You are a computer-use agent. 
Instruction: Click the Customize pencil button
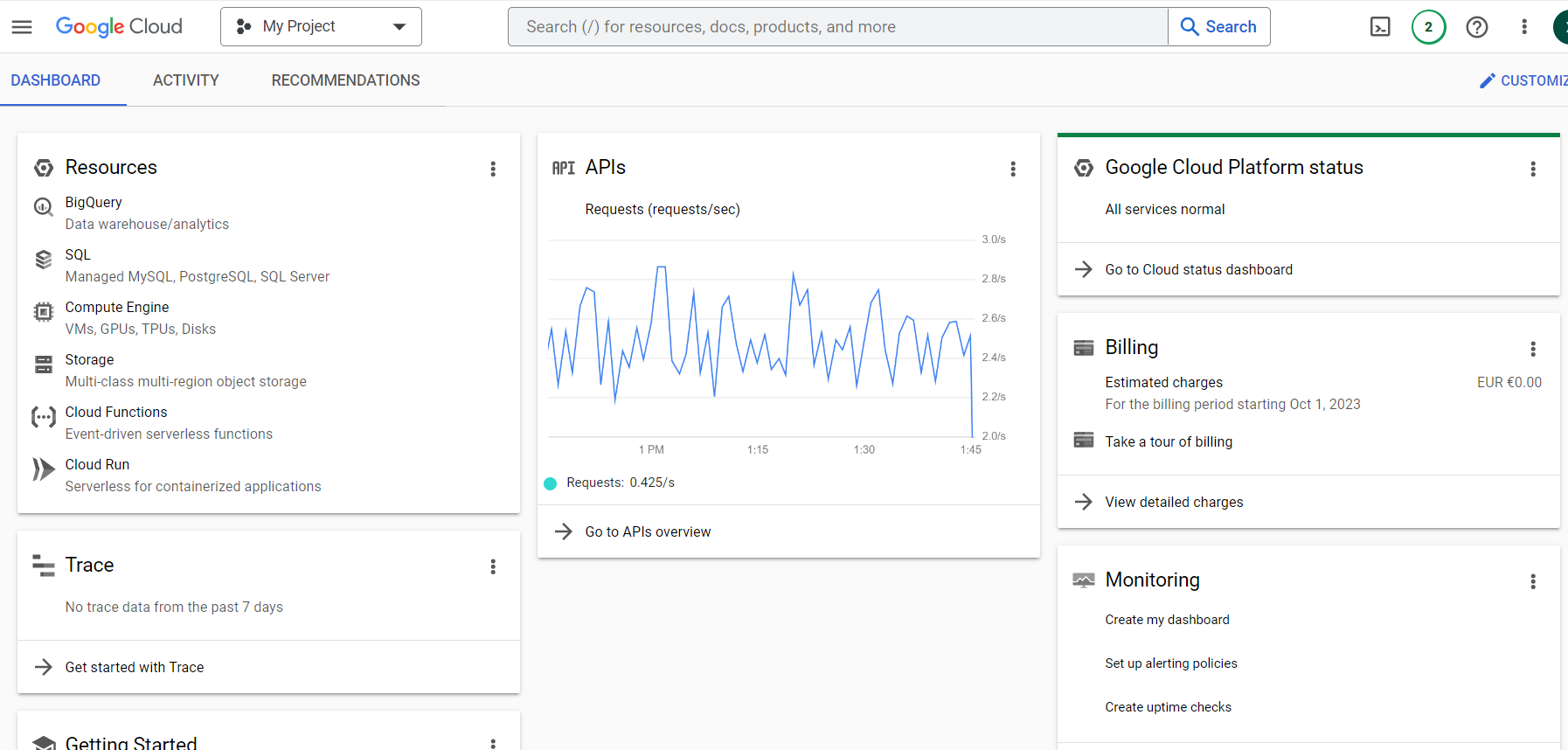[x=1523, y=80]
